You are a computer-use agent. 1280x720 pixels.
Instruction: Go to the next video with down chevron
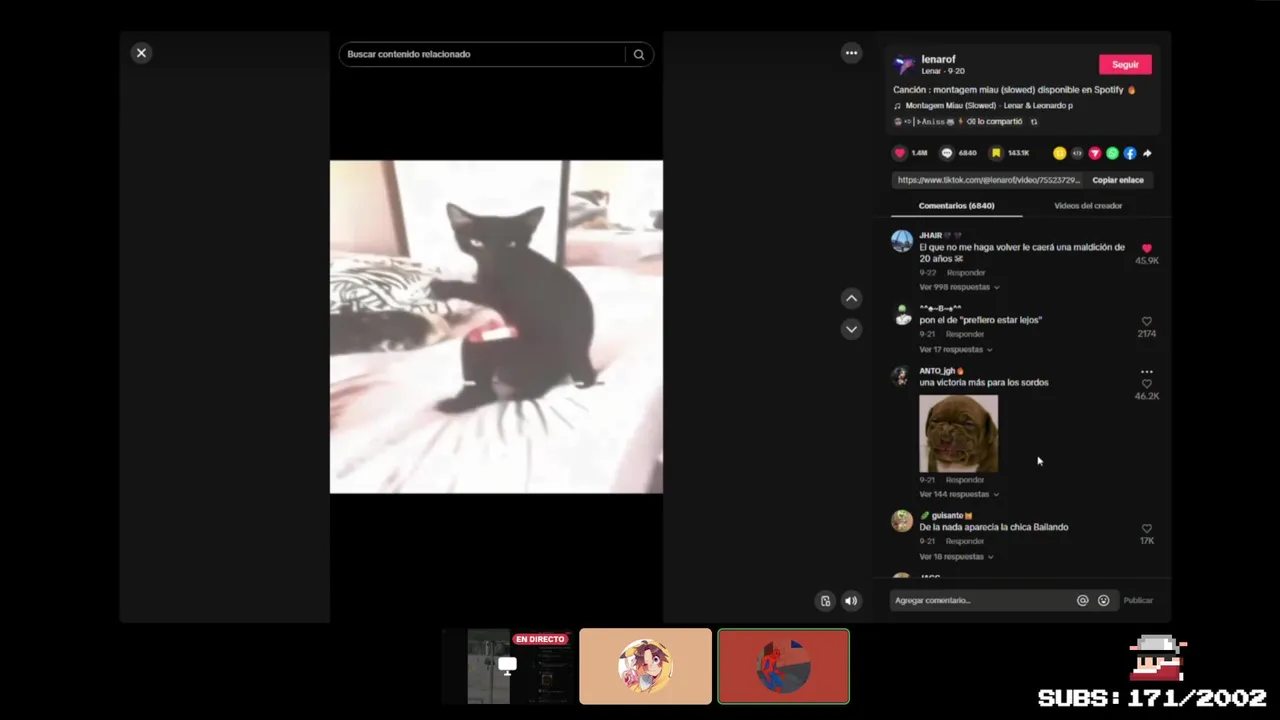tap(851, 329)
